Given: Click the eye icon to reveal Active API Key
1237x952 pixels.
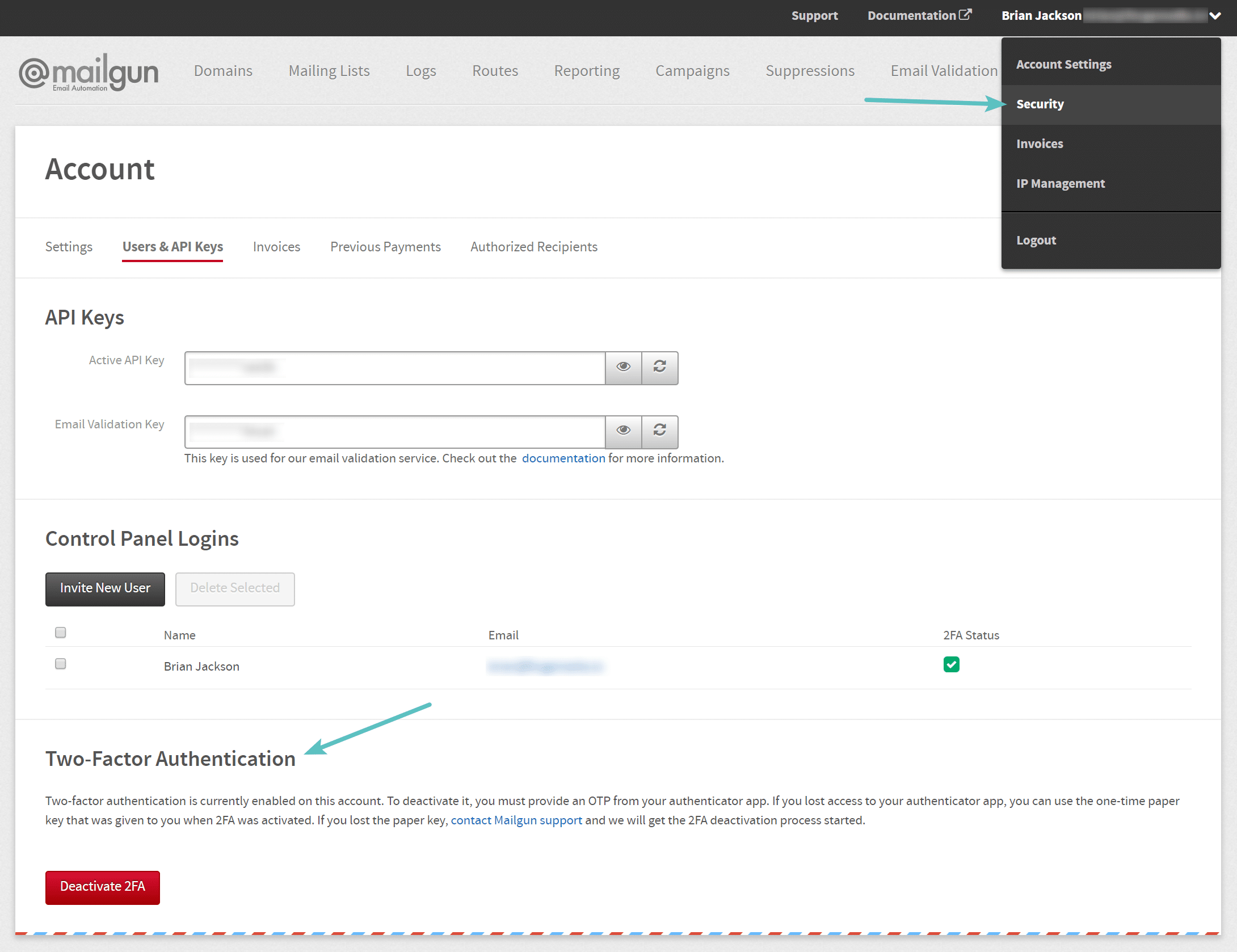Looking at the screenshot, I should (x=623, y=366).
